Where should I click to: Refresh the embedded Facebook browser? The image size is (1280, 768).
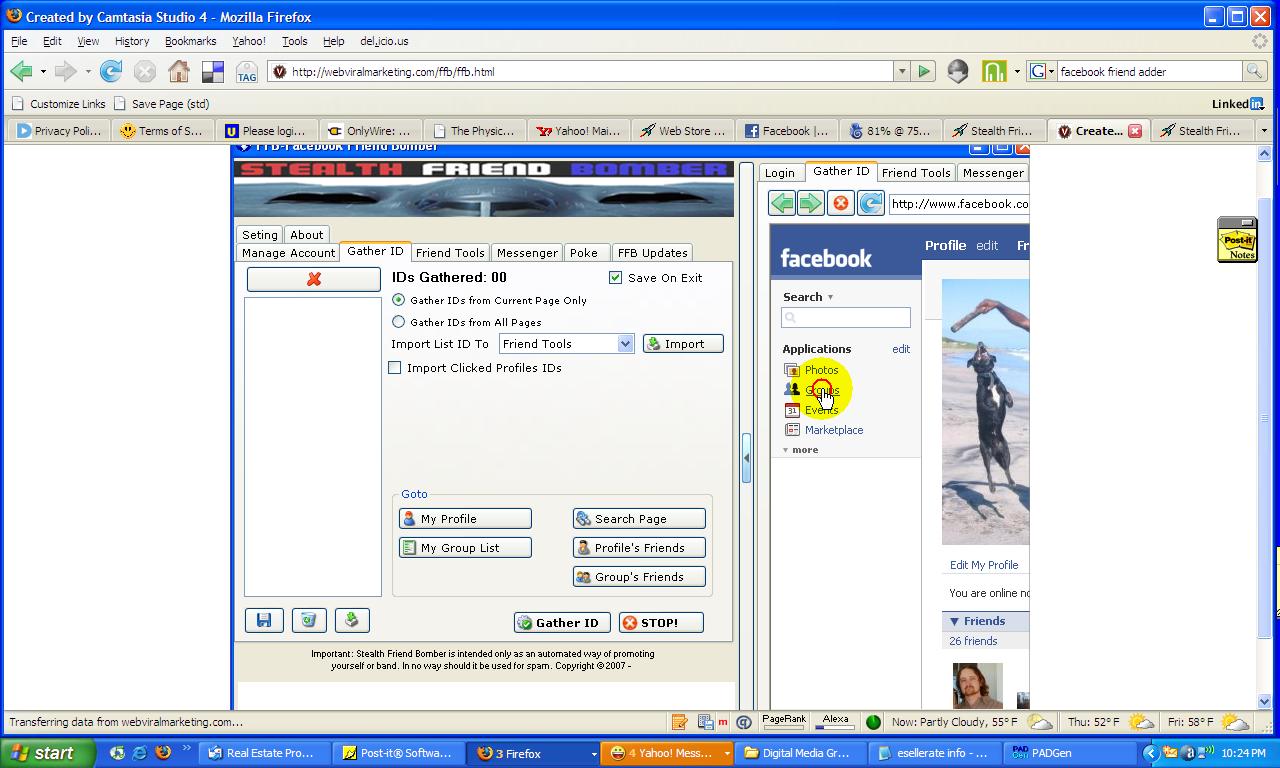coord(871,203)
